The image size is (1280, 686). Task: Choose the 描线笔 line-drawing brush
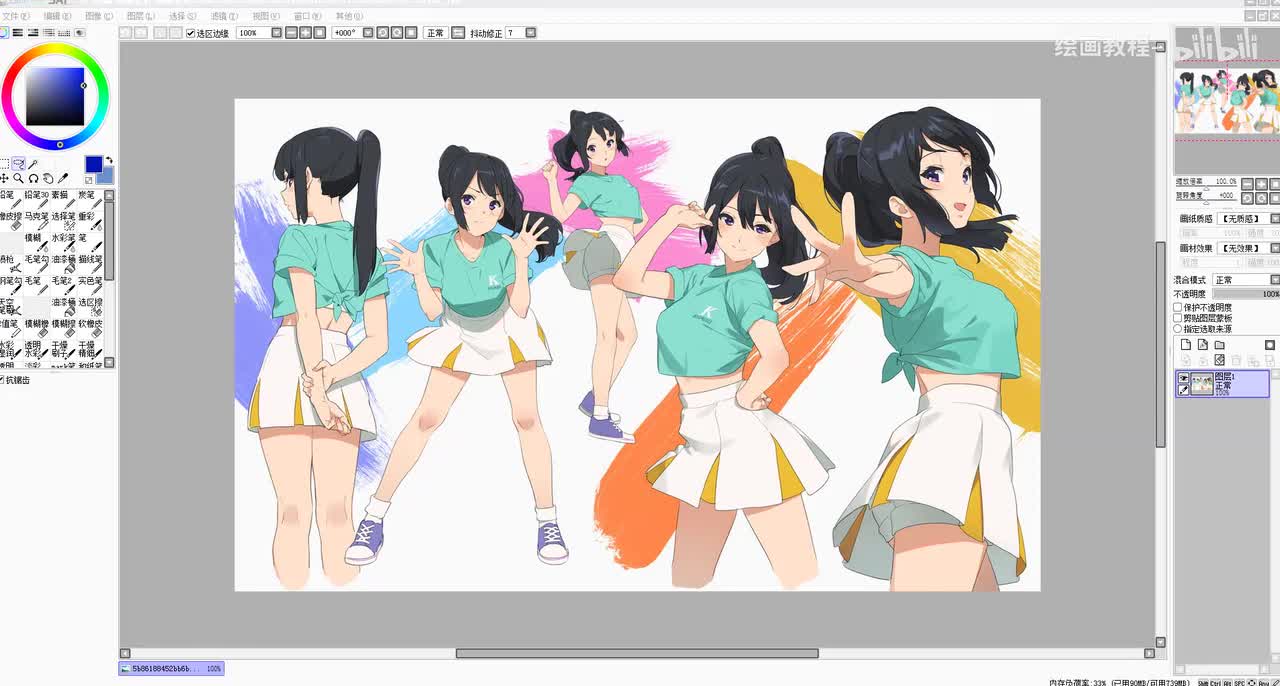91,264
